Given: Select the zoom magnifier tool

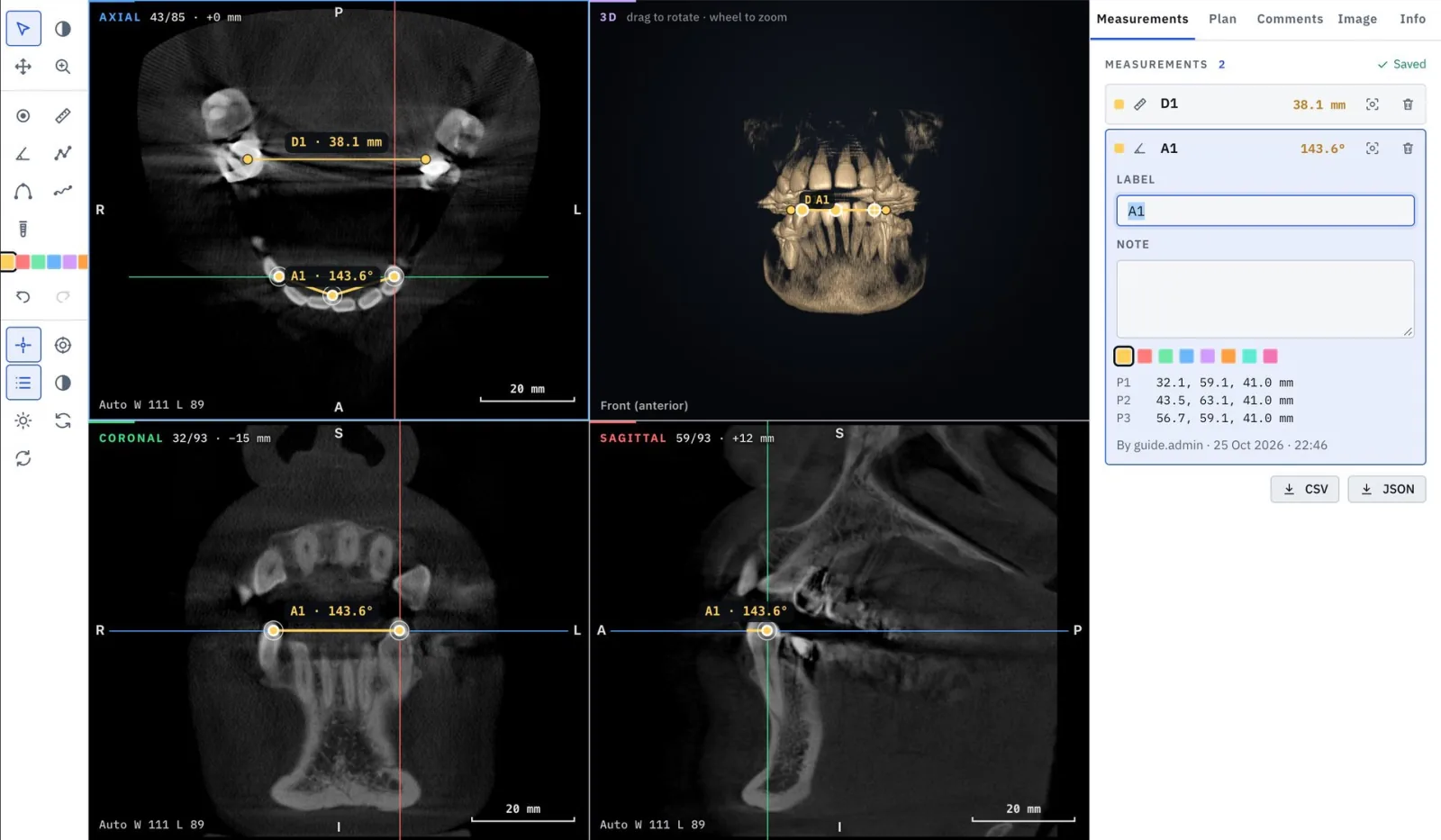Looking at the screenshot, I should [x=63, y=67].
